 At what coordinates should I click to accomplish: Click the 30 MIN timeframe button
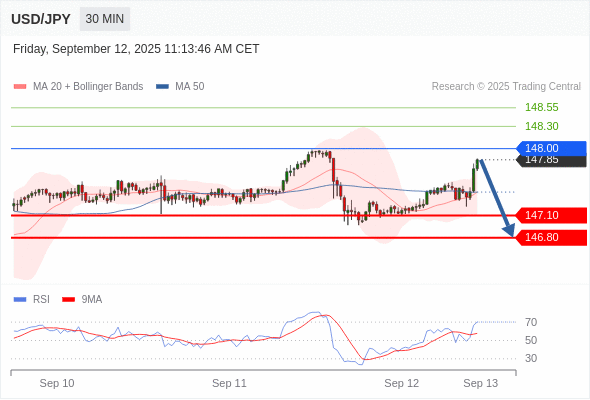coord(105,19)
